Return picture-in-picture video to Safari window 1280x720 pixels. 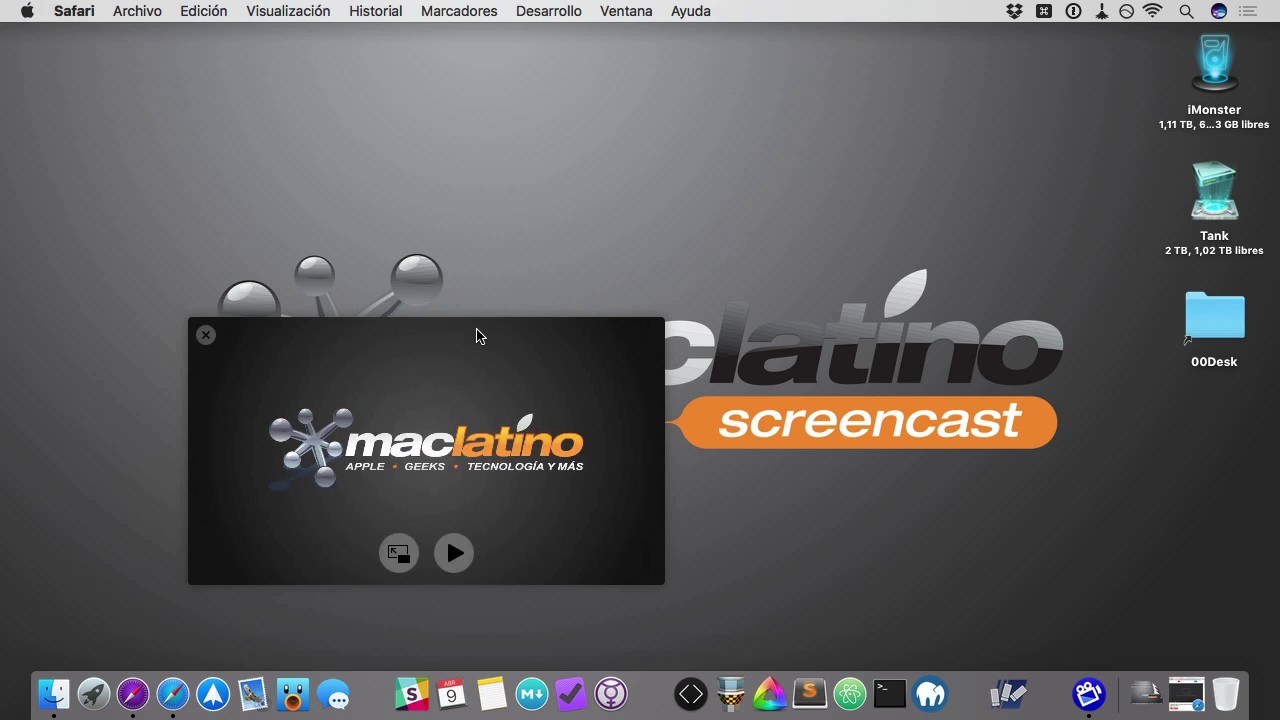pos(398,553)
